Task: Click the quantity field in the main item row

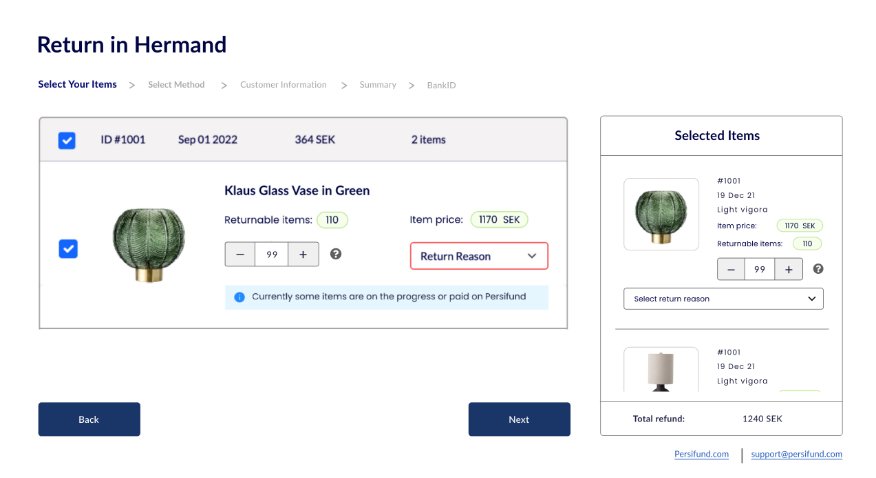Action: (271, 255)
